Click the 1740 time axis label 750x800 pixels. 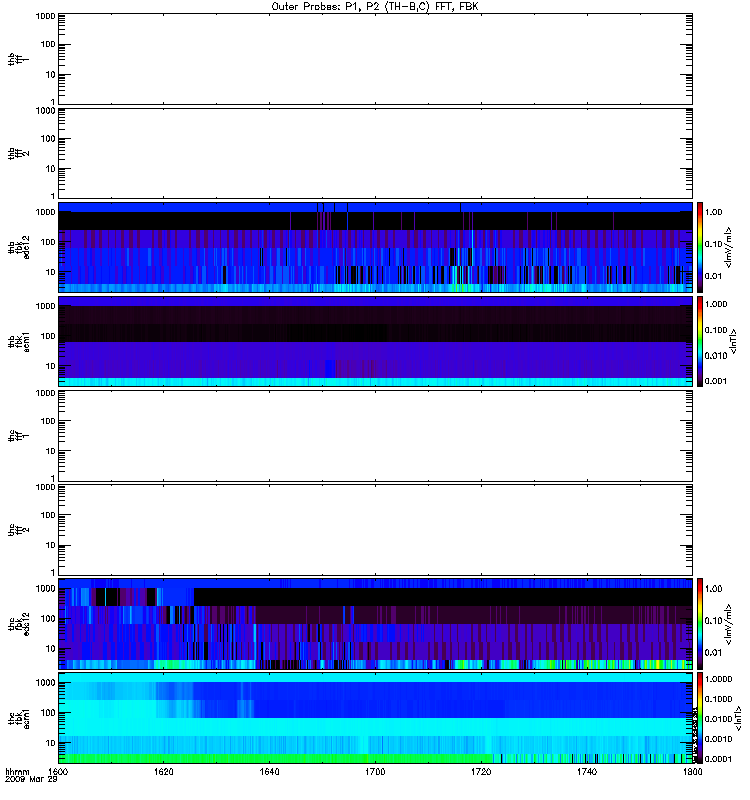pyautogui.click(x=587, y=772)
